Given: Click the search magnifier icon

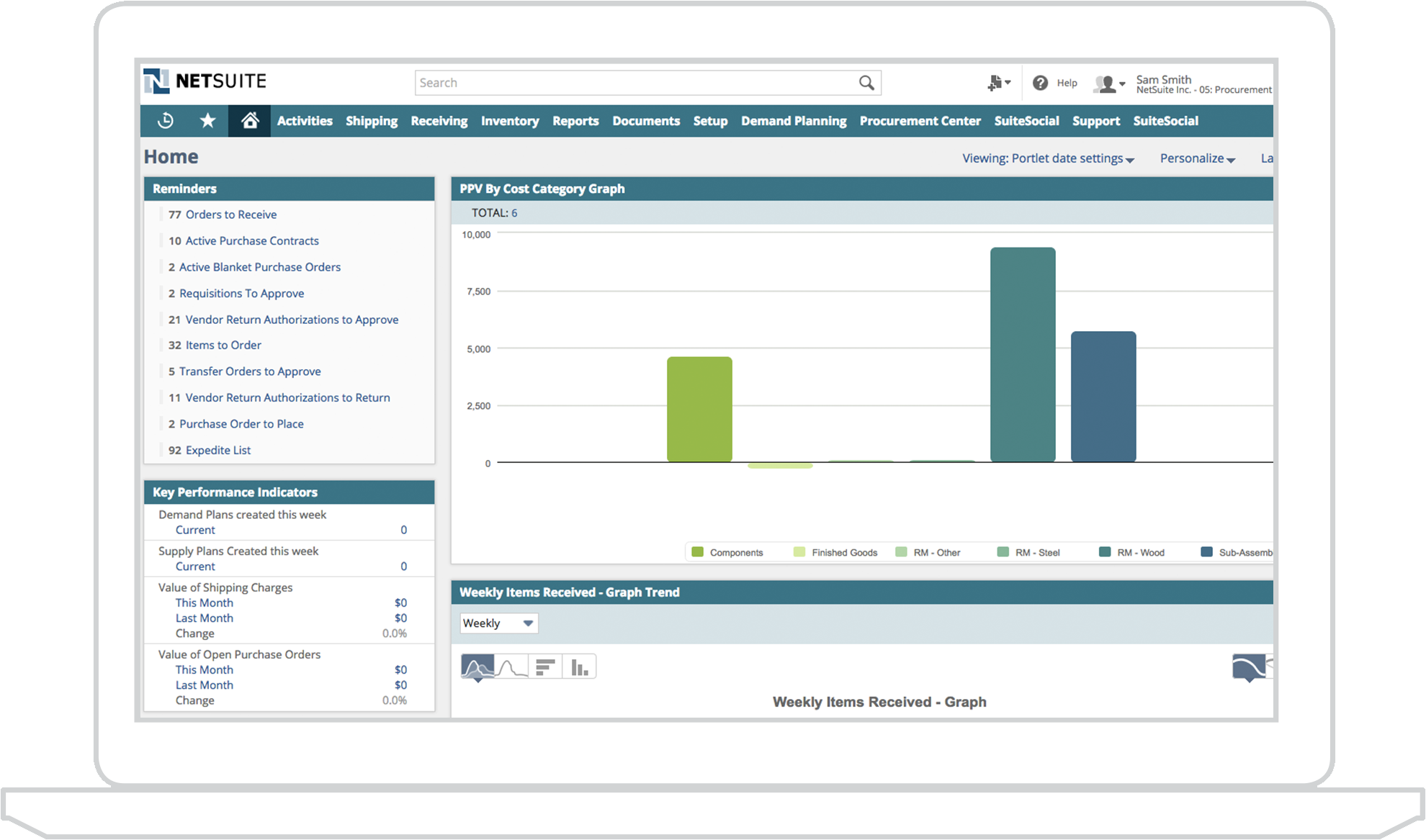Looking at the screenshot, I should [x=866, y=83].
